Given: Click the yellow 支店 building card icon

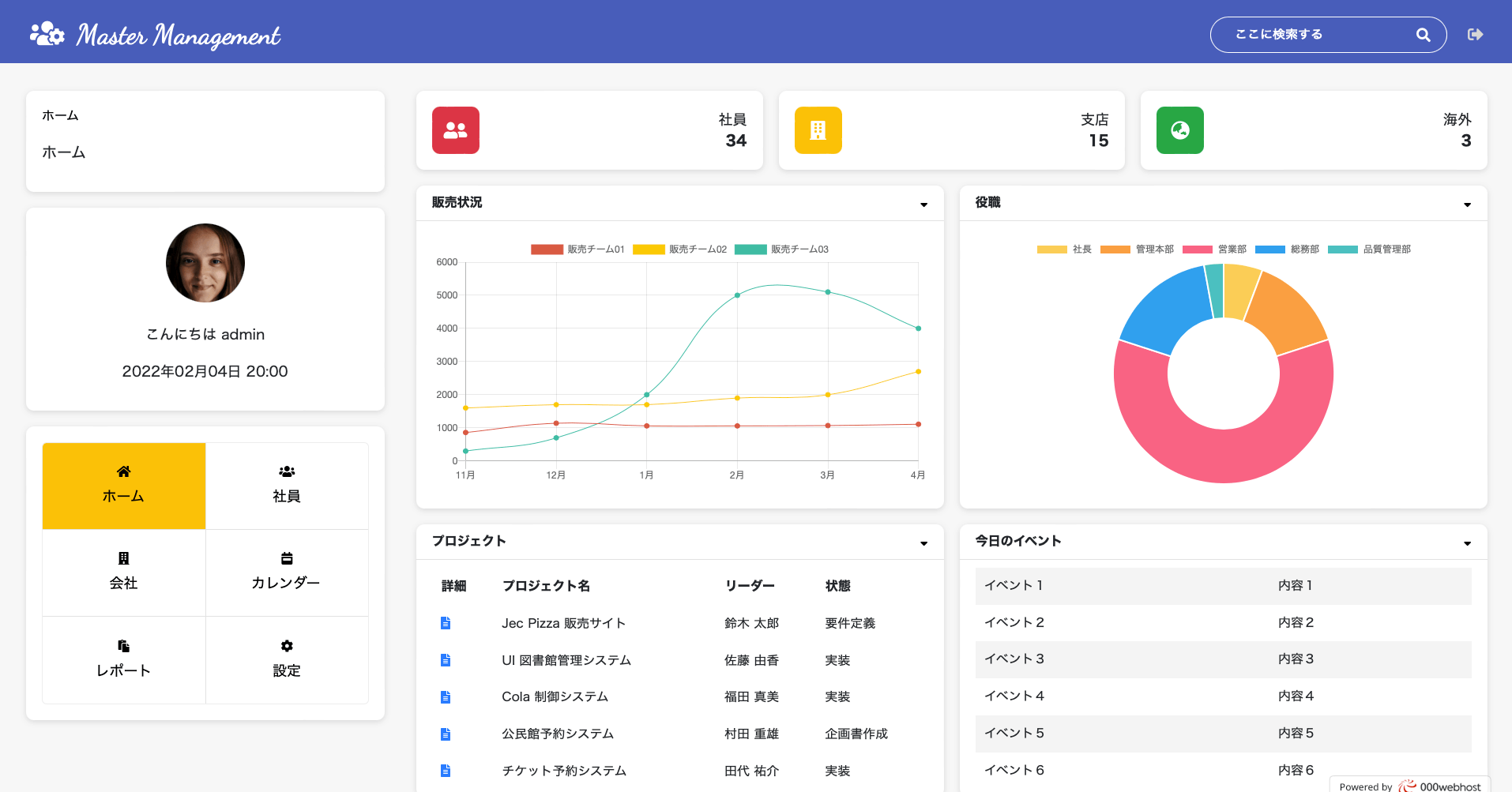Looking at the screenshot, I should (x=818, y=130).
